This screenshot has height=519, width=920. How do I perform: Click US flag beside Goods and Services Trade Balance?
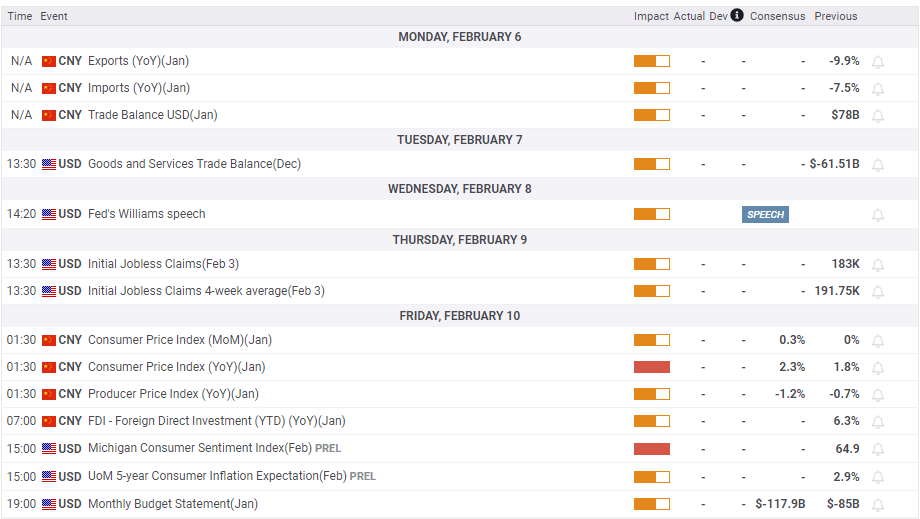pyautogui.click(x=49, y=164)
